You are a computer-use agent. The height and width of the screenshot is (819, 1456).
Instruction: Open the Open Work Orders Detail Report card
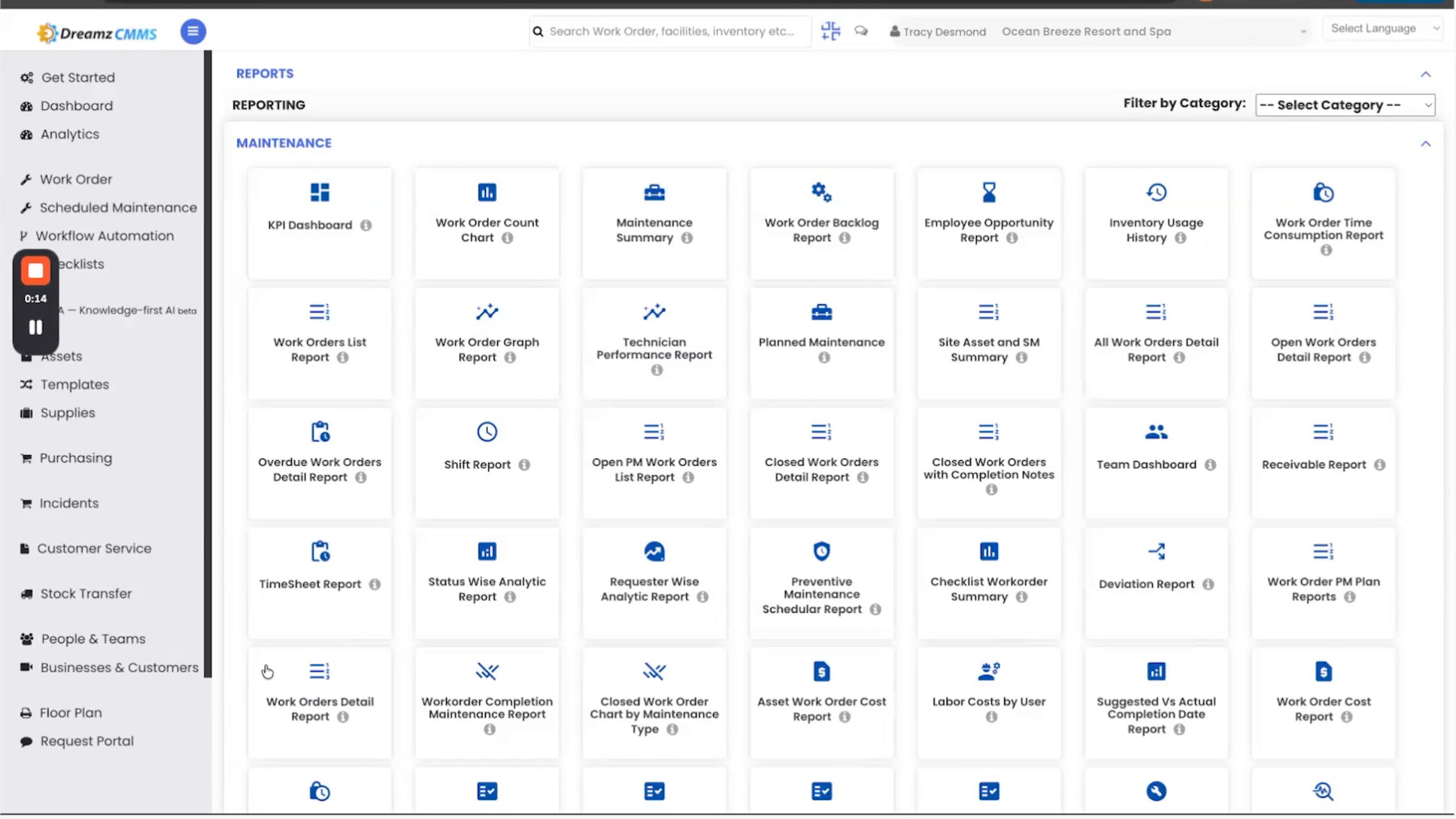point(1324,343)
